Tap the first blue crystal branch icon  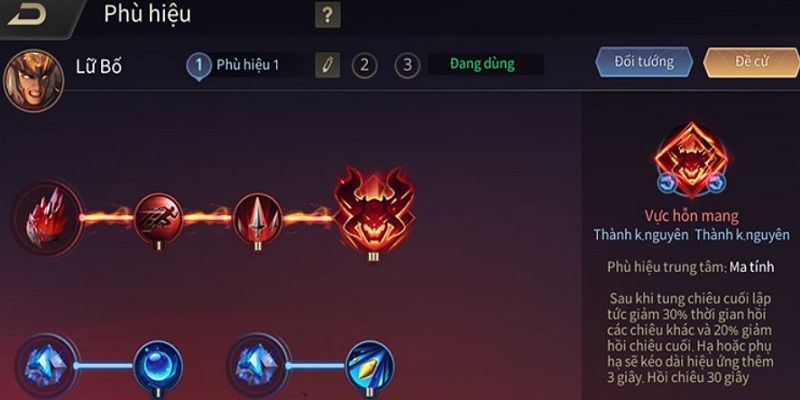click(x=47, y=365)
